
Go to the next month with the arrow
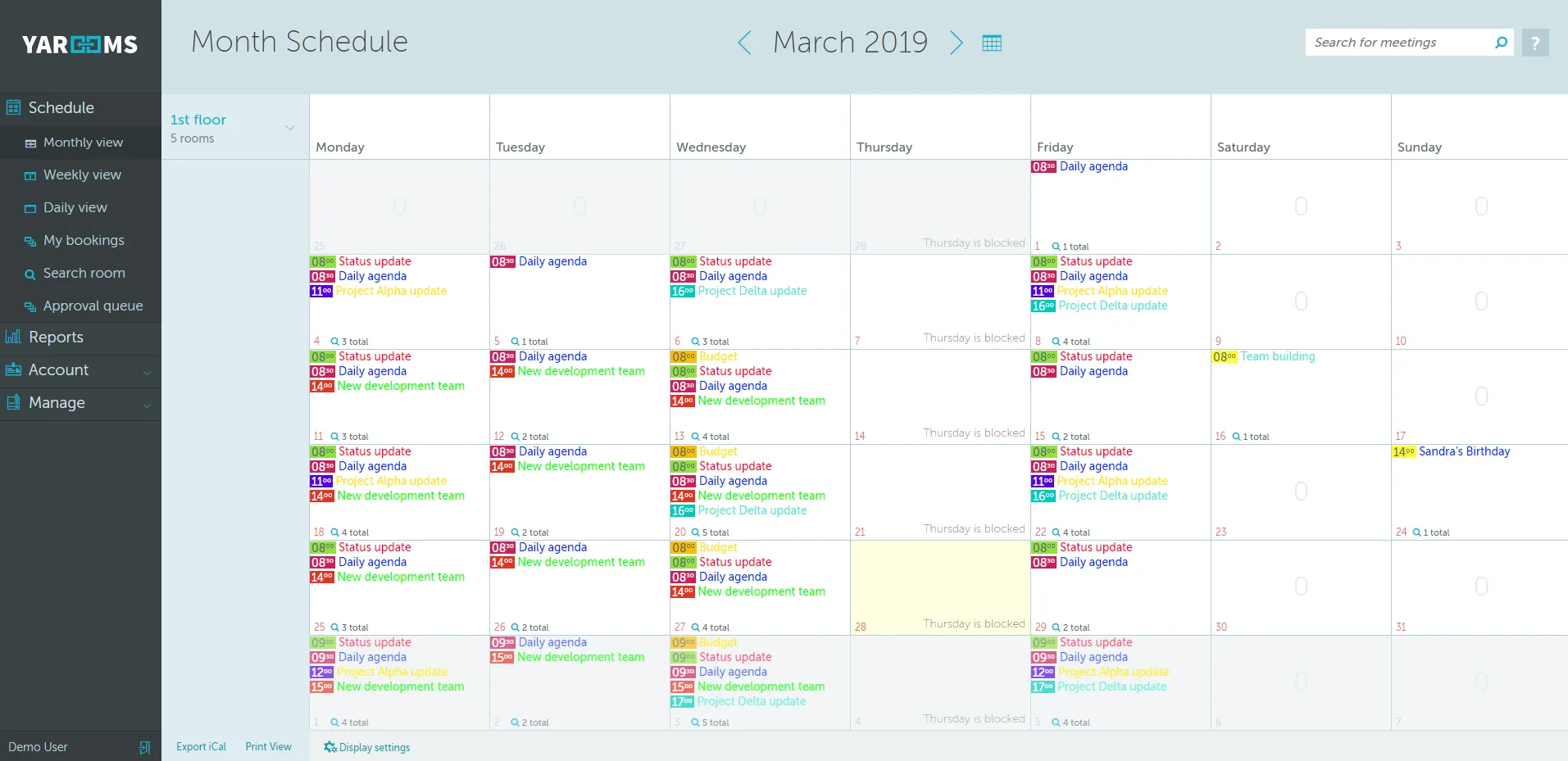coord(956,43)
